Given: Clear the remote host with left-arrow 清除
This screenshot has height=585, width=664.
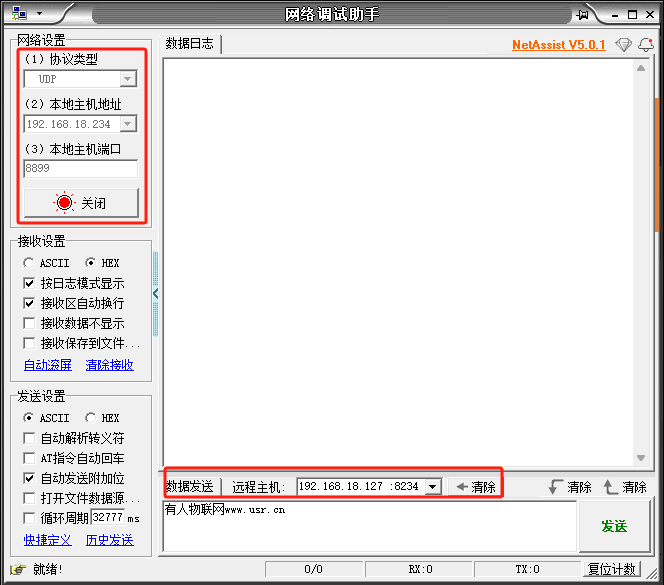Looking at the screenshot, I should point(476,487).
